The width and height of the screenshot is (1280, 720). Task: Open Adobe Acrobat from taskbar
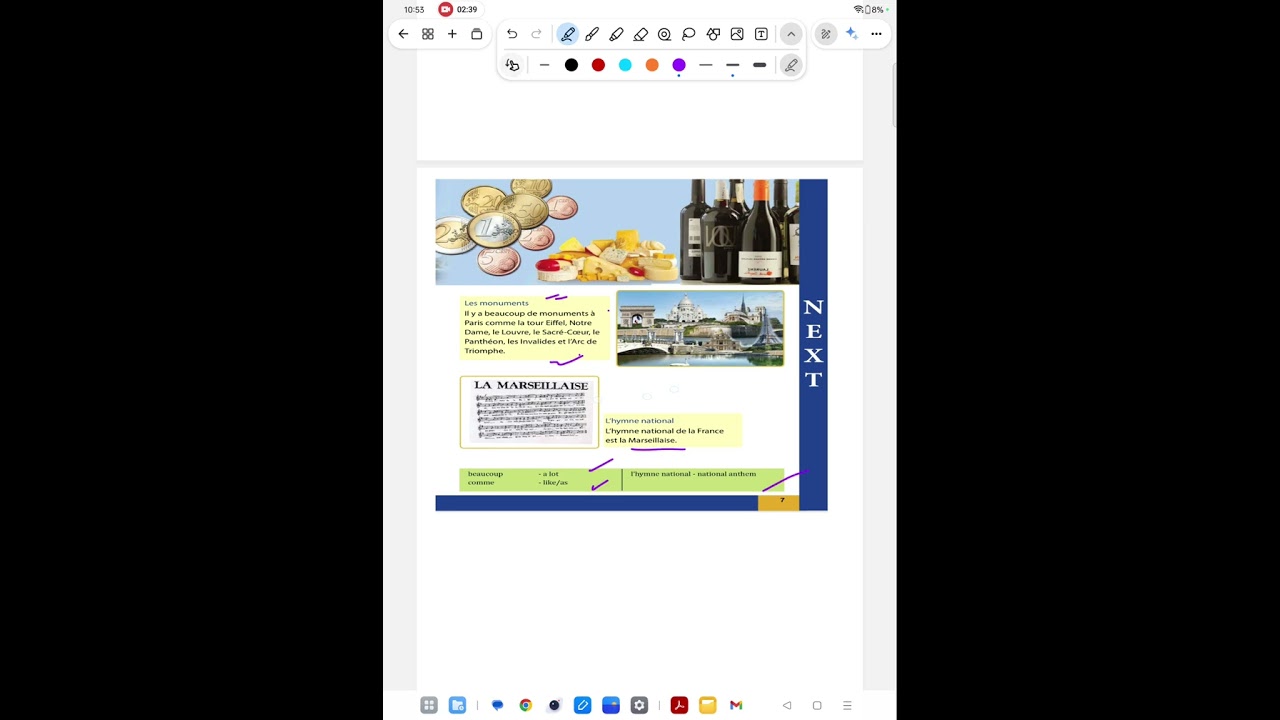pos(679,705)
